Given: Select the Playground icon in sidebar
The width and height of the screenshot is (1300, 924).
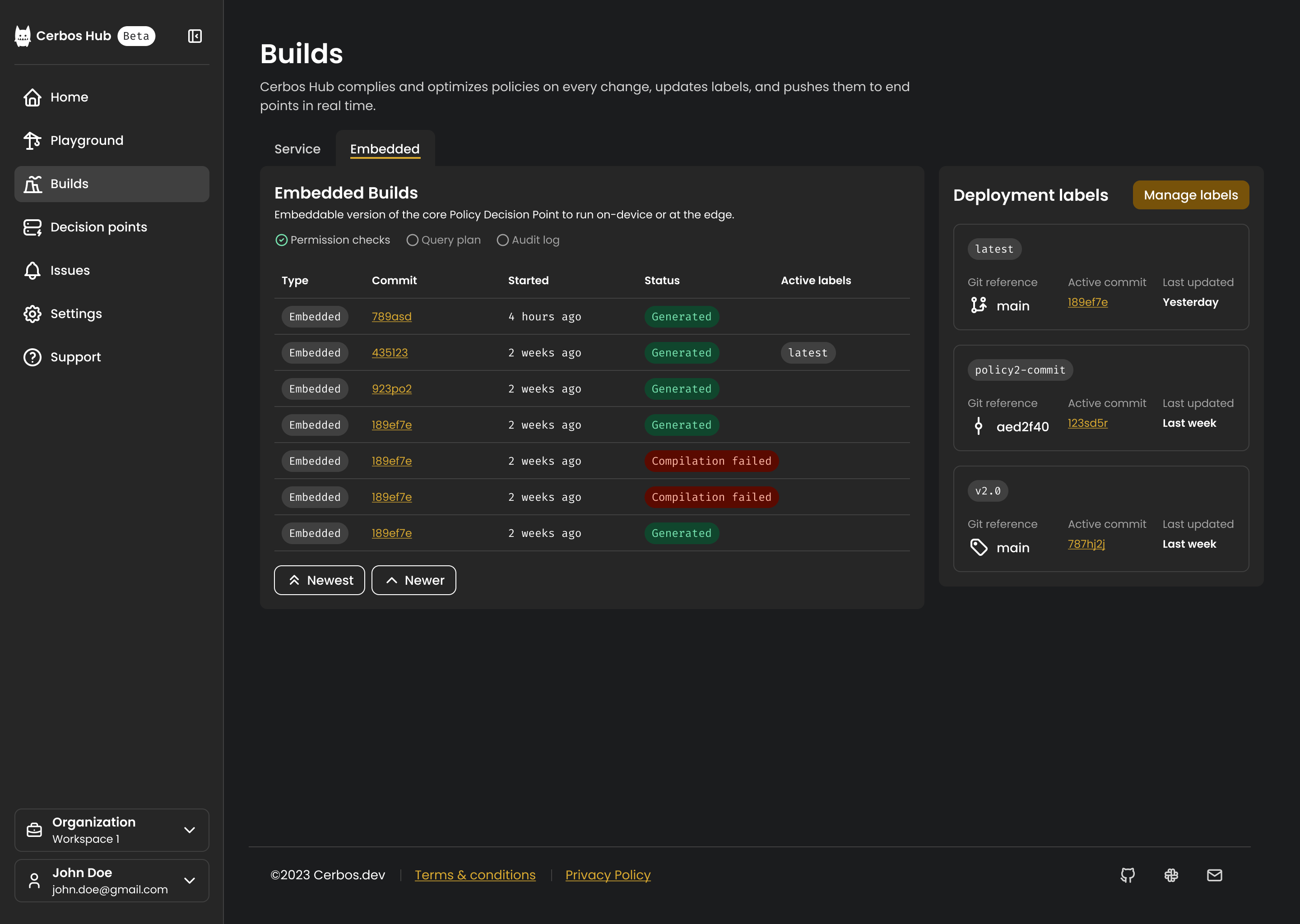Looking at the screenshot, I should tap(32, 140).
